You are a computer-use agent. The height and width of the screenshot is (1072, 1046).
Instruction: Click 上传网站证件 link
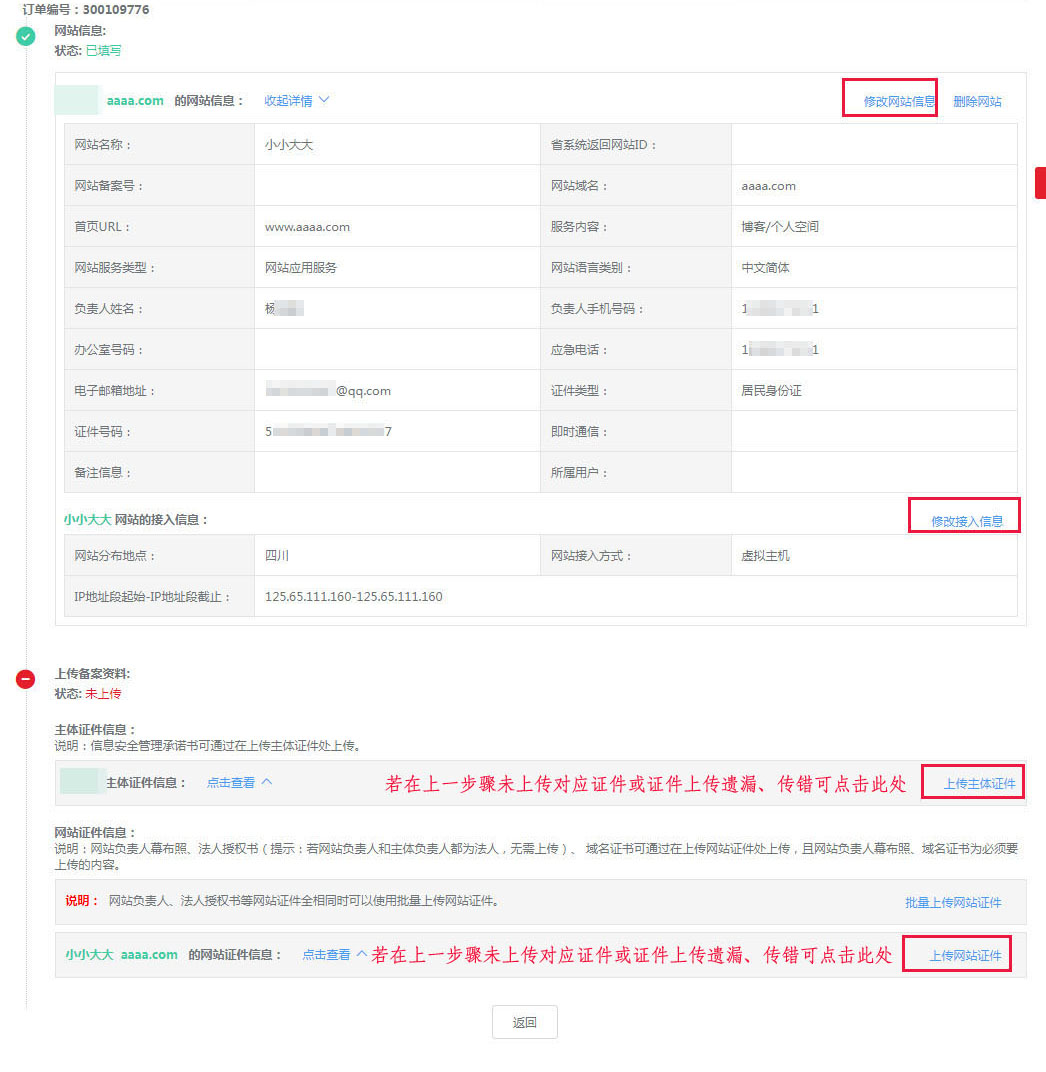click(x=965, y=955)
